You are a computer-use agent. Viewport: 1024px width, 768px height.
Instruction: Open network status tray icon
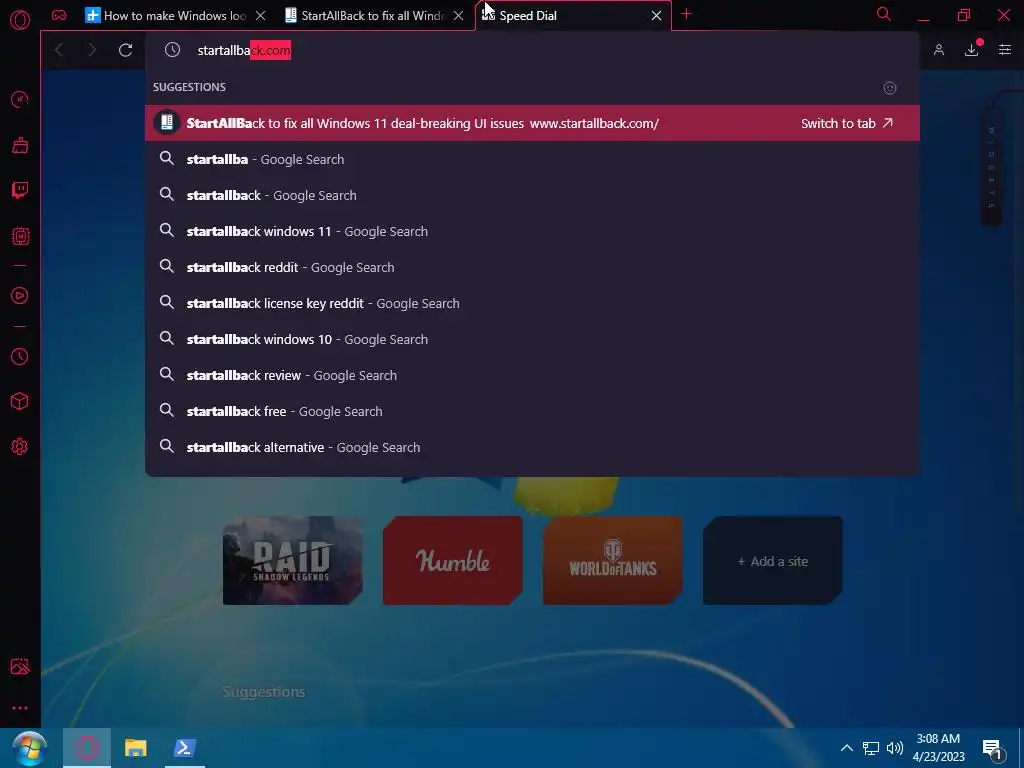pyautogui.click(x=871, y=748)
